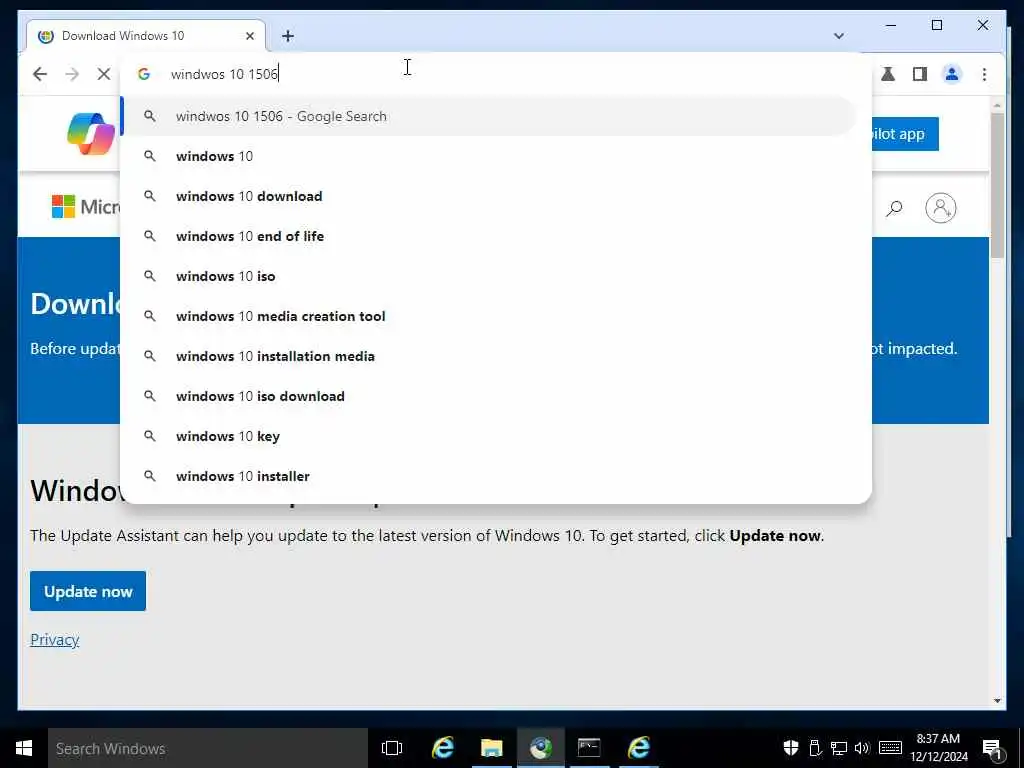
Task: Open the Windows Defender tray icon
Action: click(x=790, y=748)
